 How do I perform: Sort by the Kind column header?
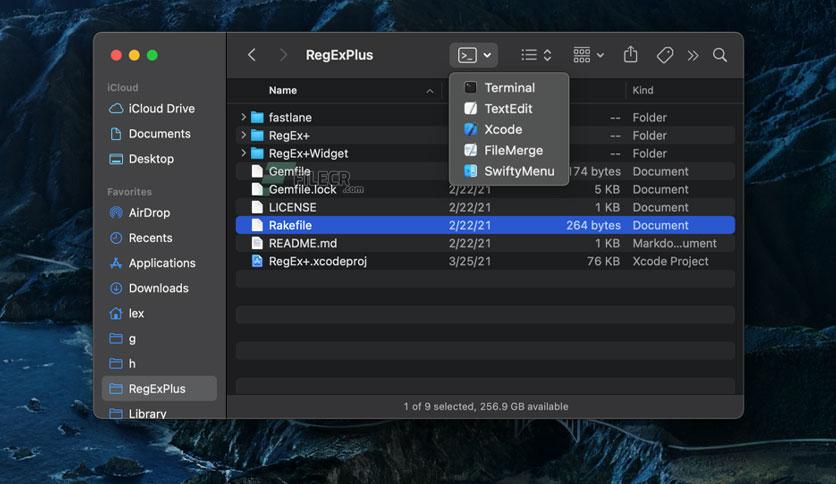coord(642,90)
